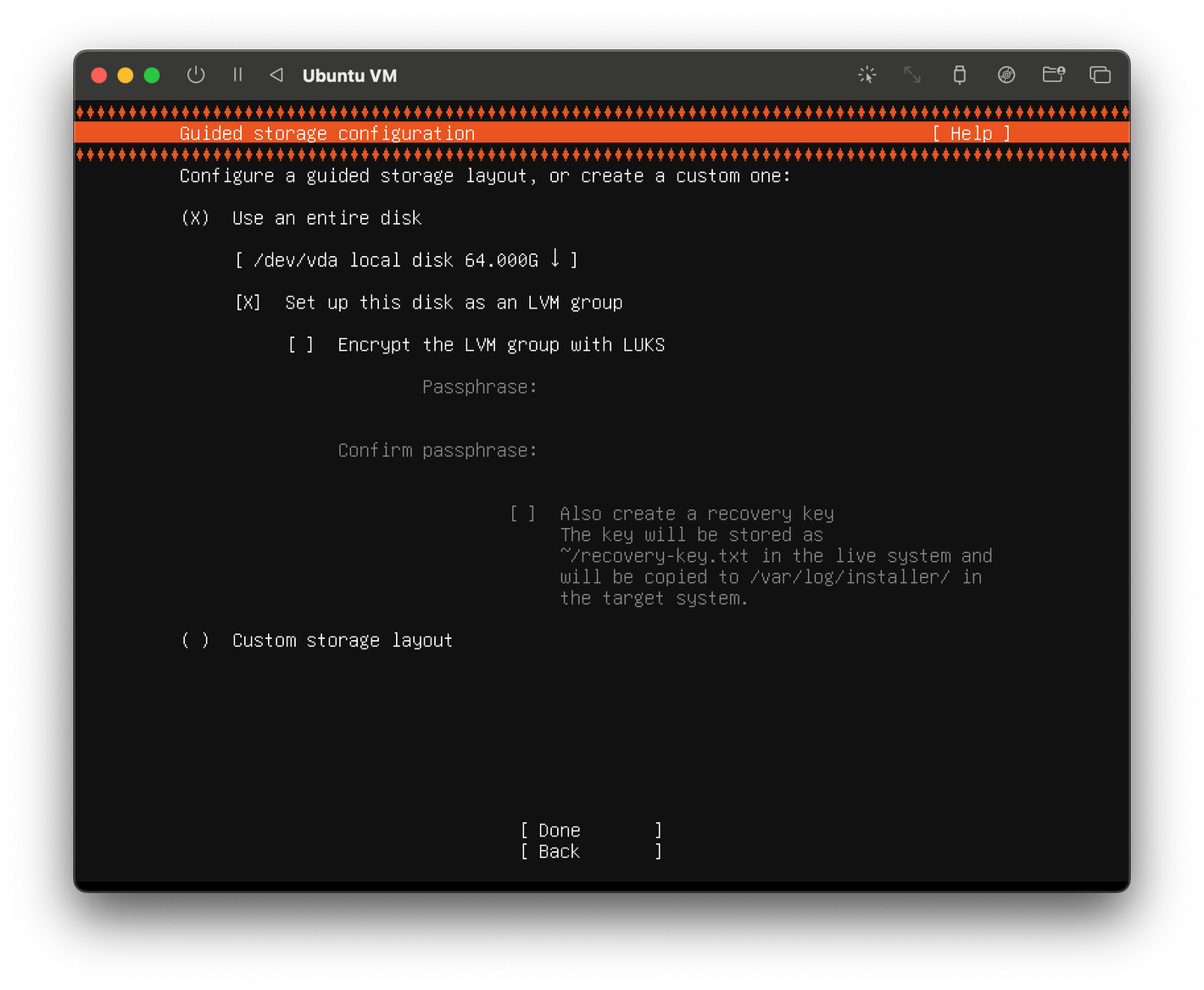Click the windows overview icon

pos(1100,75)
